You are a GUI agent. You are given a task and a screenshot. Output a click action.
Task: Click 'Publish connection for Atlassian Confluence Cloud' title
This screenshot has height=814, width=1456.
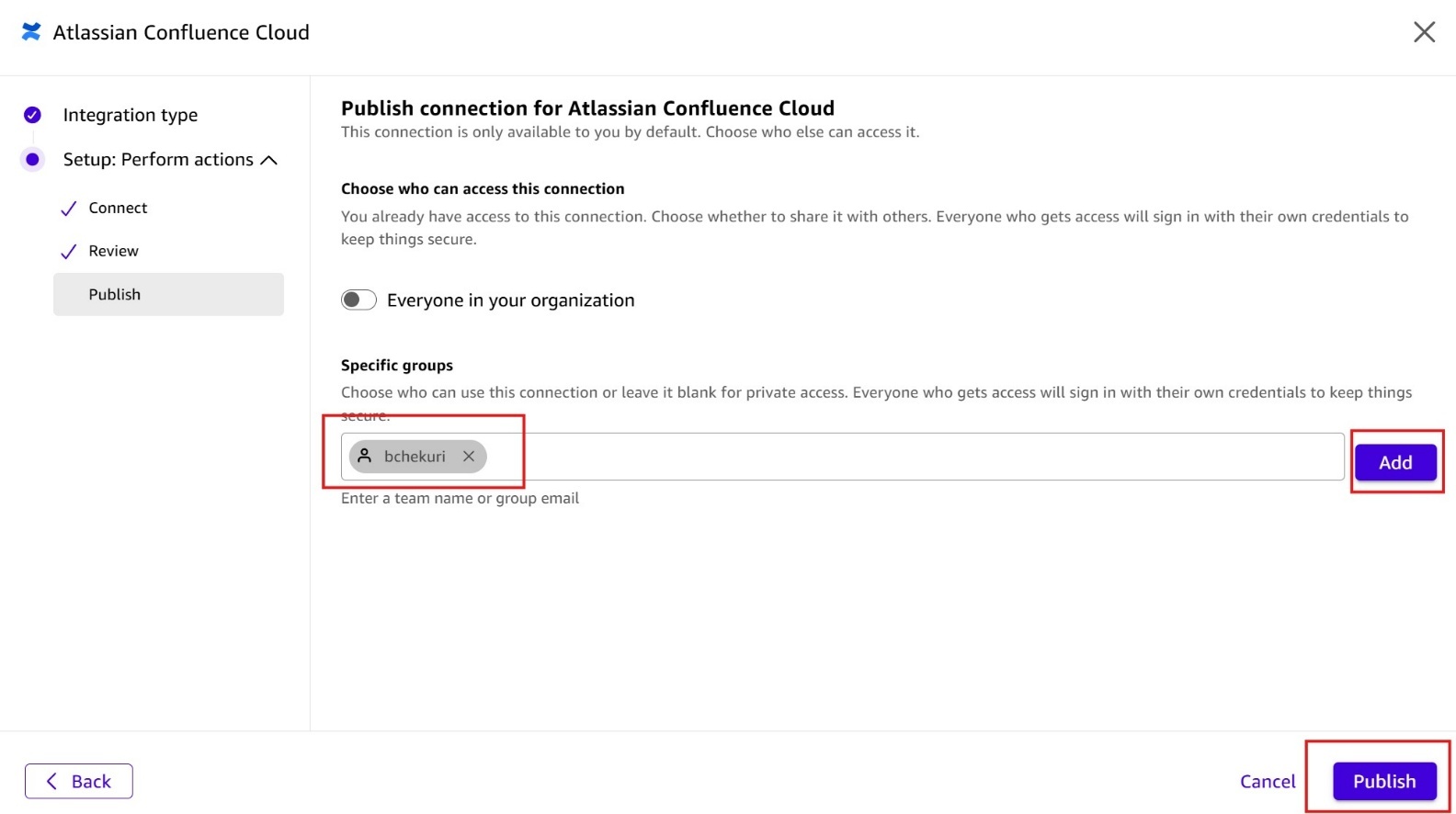pos(587,108)
